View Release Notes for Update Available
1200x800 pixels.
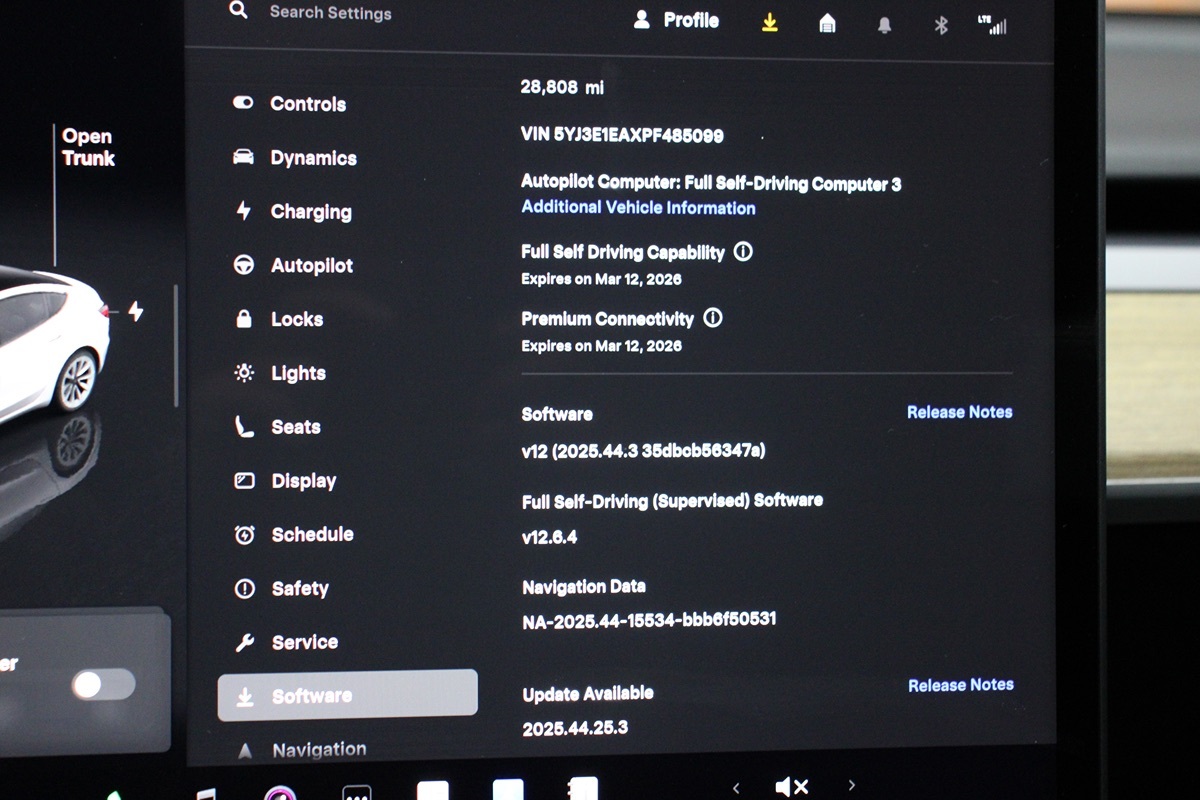coord(960,685)
